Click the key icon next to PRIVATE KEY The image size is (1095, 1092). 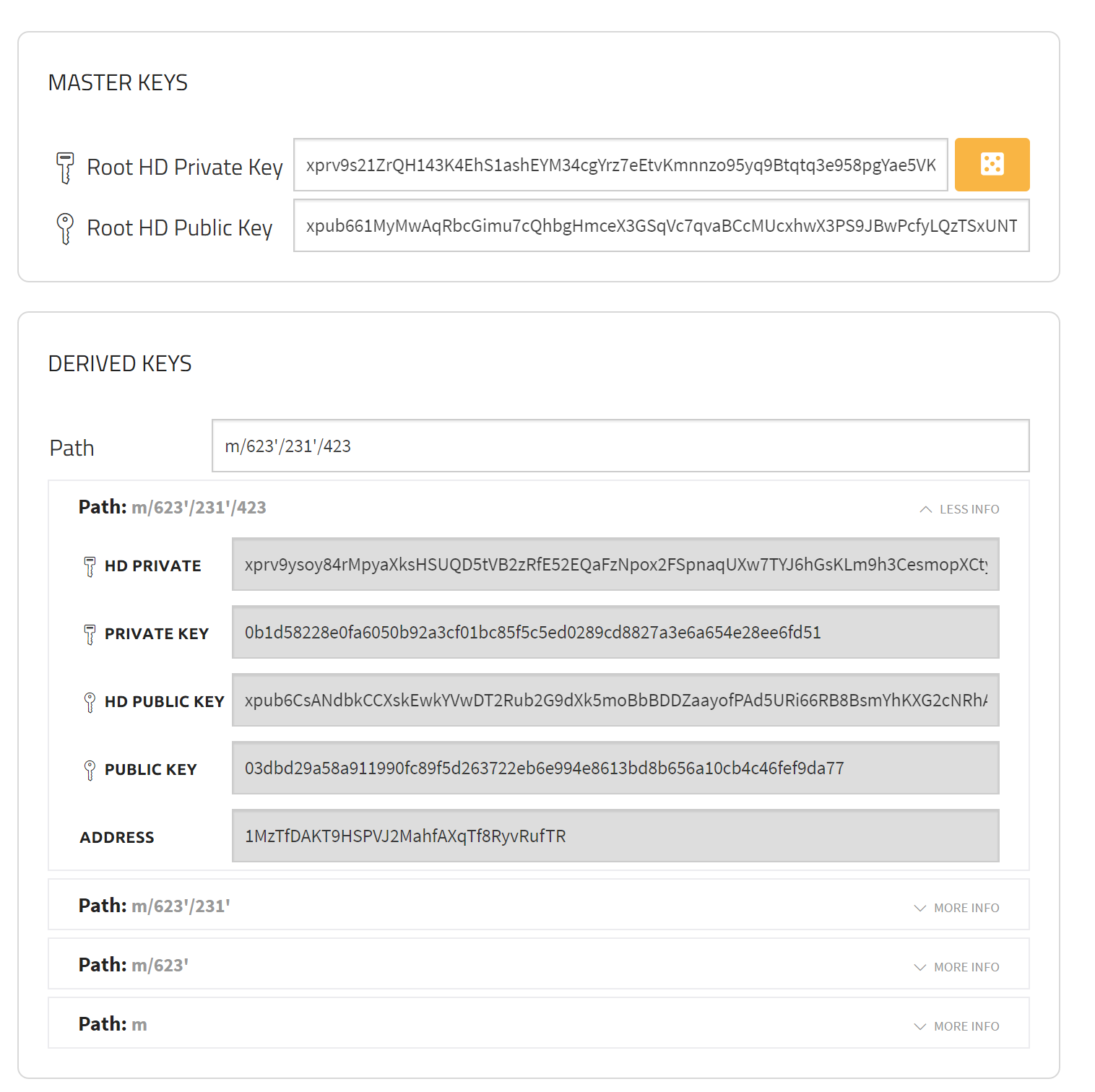coord(90,634)
